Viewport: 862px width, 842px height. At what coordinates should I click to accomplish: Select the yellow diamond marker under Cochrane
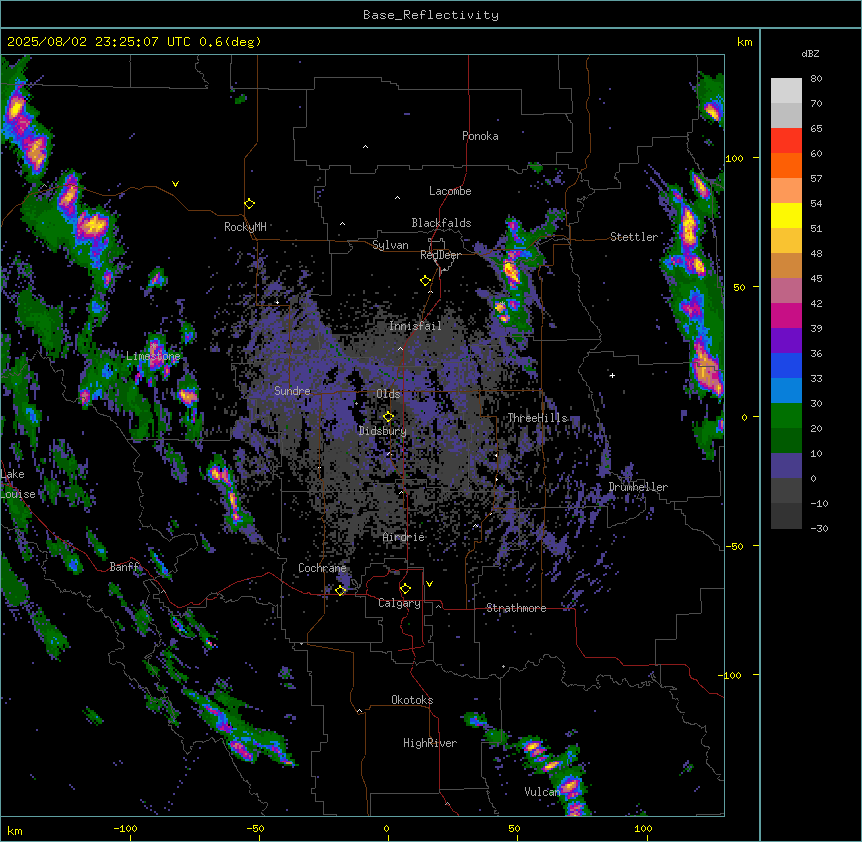coord(341,590)
